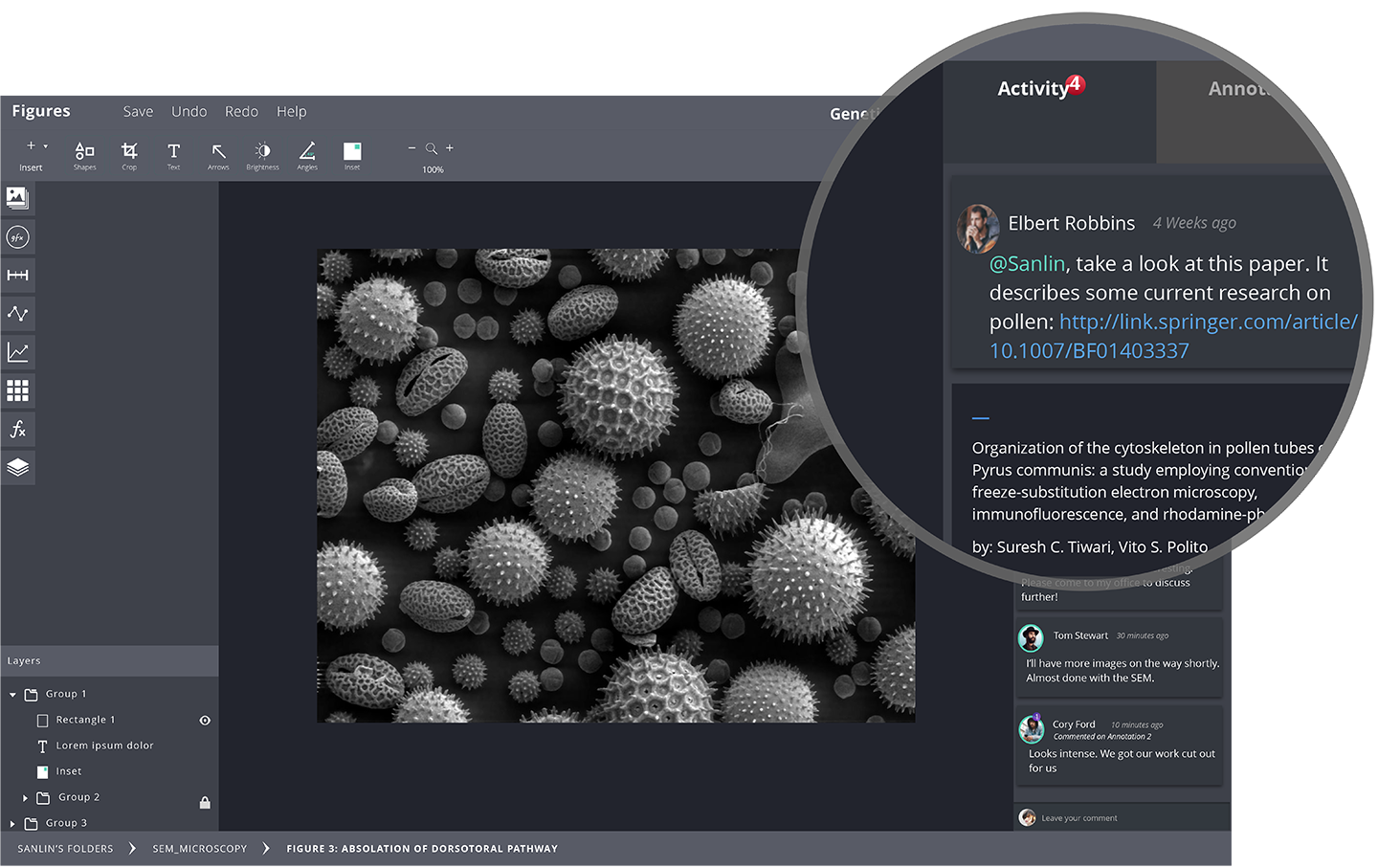Toggle the lock on Group 2
The width and height of the screenshot is (1378, 868).
(x=205, y=802)
